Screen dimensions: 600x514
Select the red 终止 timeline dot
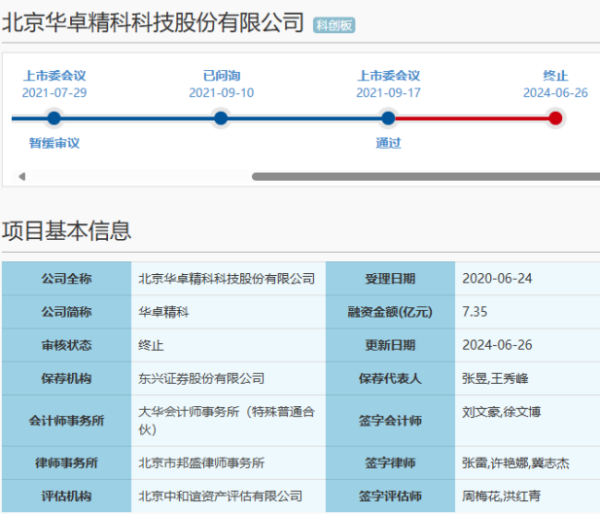(x=555, y=118)
